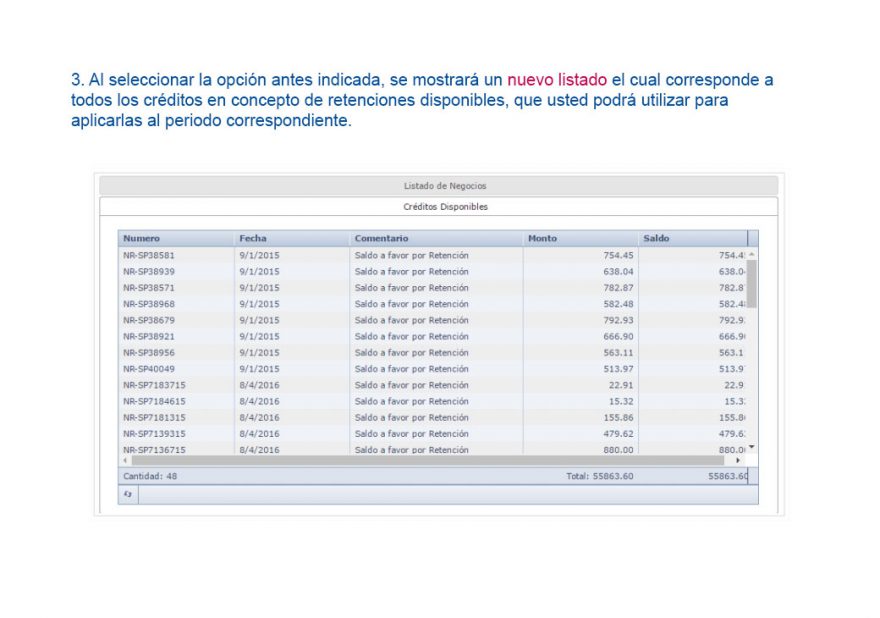Click the Monto value 666.90
The width and height of the screenshot is (880, 618).
click(x=618, y=337)
